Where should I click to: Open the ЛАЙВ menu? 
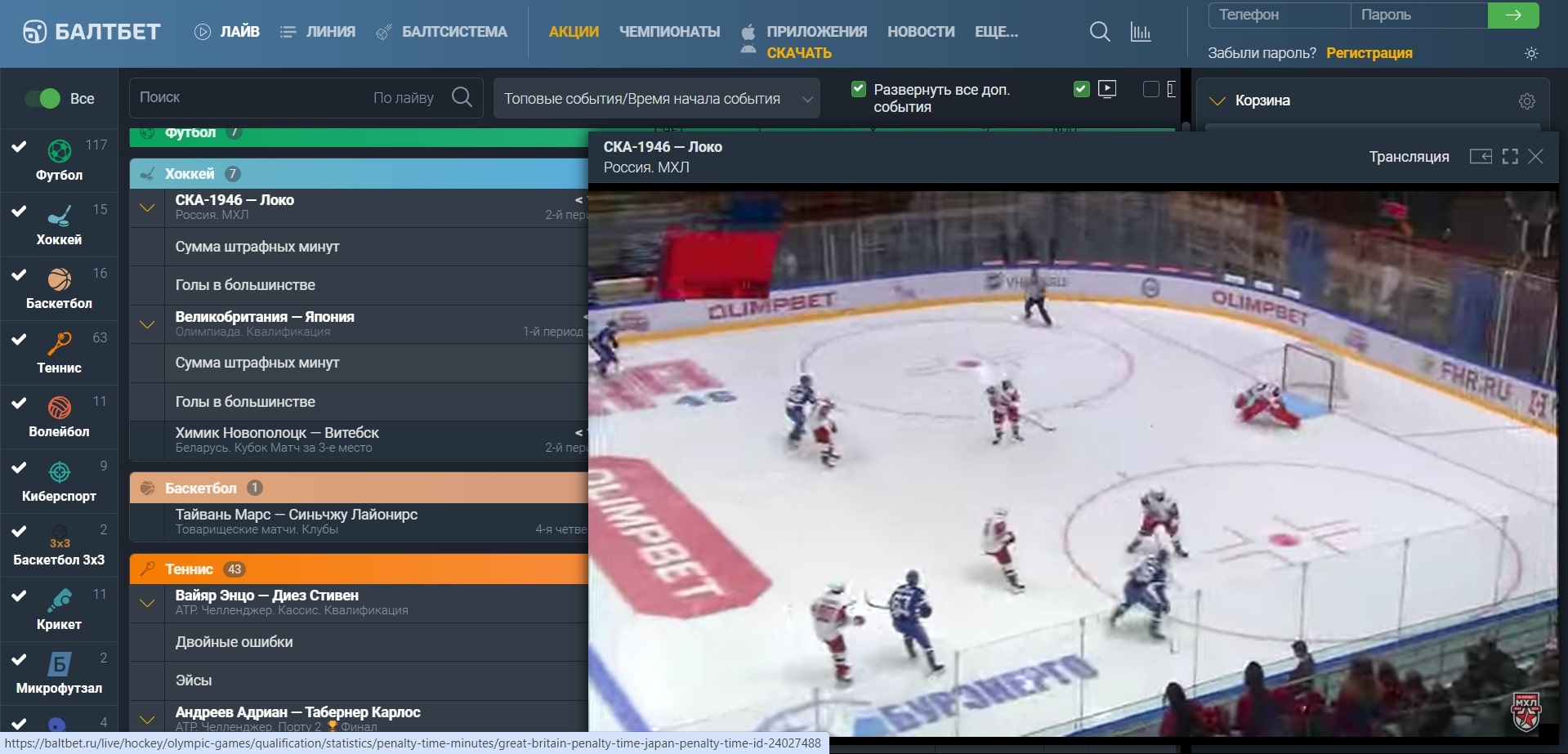(227, 32)
